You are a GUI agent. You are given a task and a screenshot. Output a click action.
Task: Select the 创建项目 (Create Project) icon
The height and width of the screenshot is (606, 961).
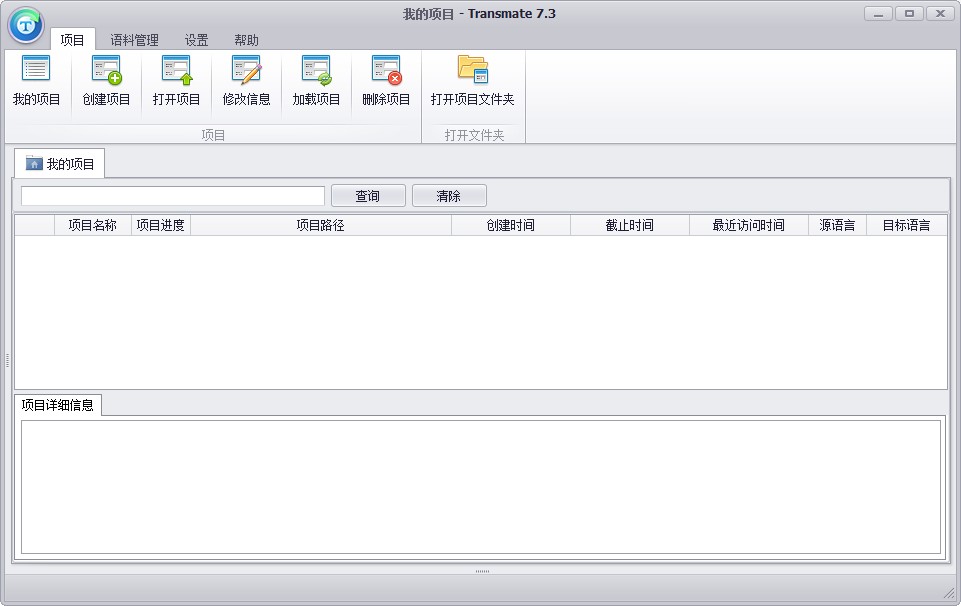pyautogui.click(x=105, y=80)
